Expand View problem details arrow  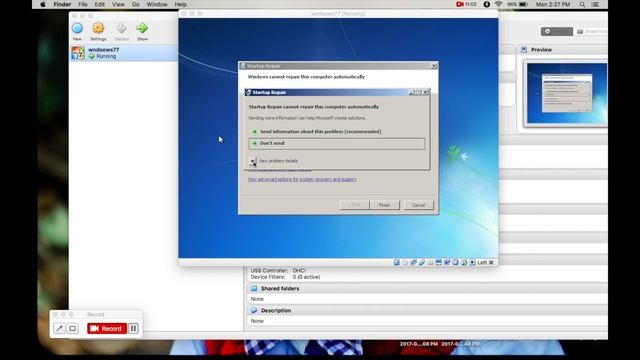tap(253, 161)
